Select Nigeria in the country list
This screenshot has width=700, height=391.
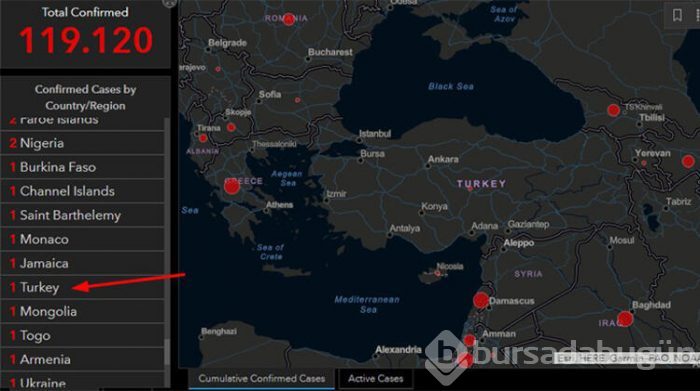click(x=83, y=143)
